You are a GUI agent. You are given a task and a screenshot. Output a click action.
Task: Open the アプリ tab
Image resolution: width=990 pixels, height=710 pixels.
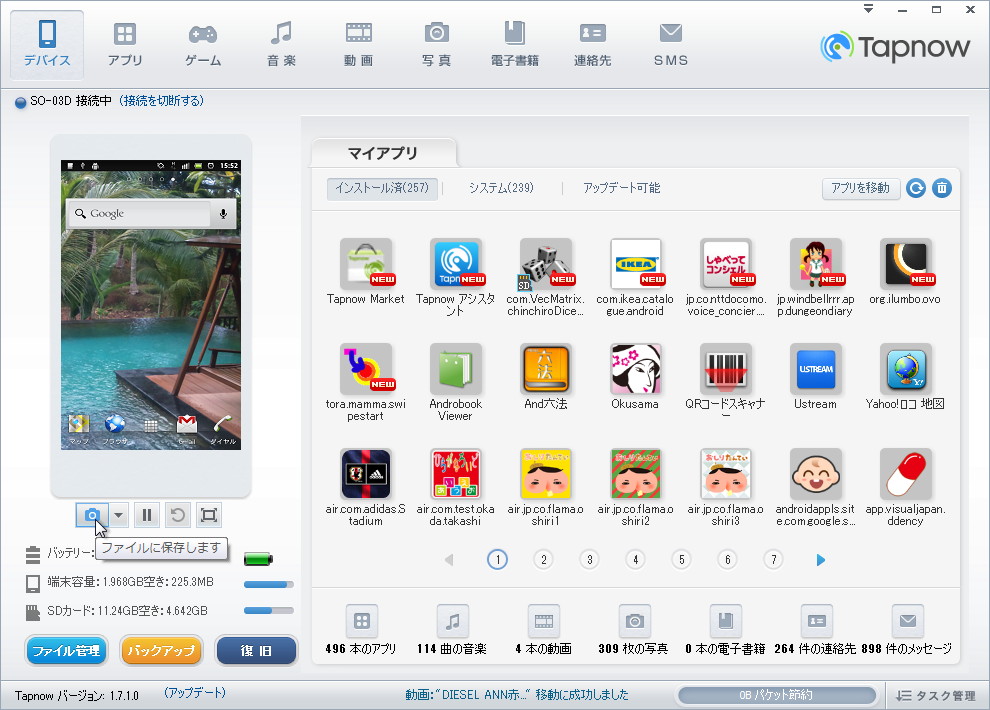[125, 44]
